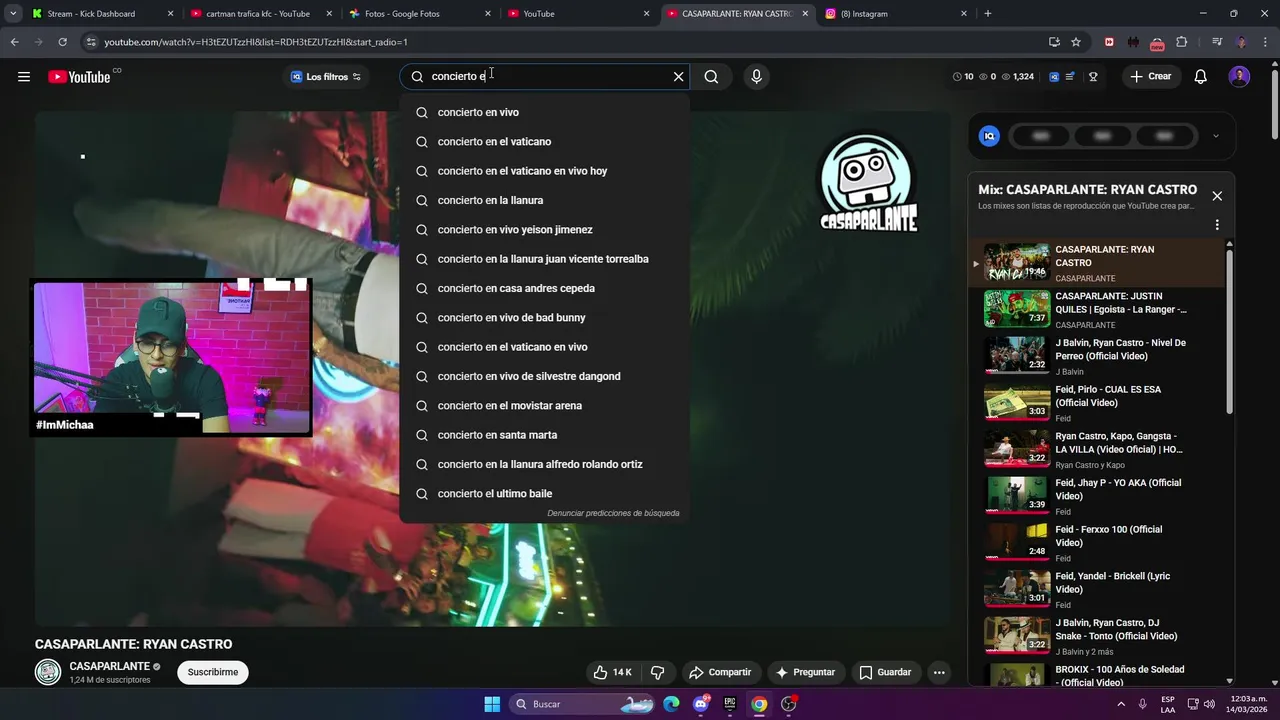Select suggestion "concierto en el vaticano"
The image size is (1280, 720).
(544, 142)
